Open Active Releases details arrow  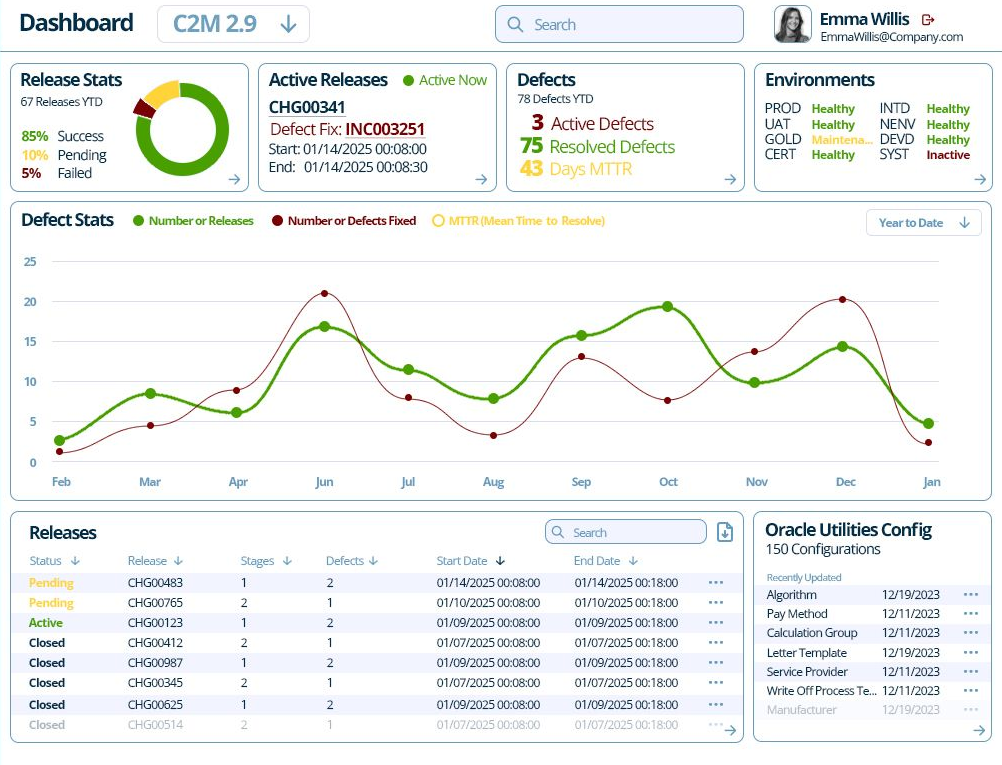tap(482, 179)
